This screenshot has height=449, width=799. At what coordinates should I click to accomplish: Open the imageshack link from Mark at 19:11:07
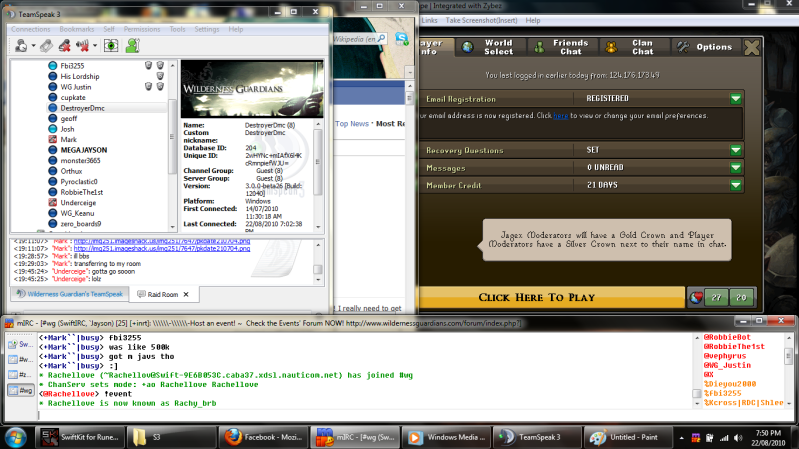[162, 248]
